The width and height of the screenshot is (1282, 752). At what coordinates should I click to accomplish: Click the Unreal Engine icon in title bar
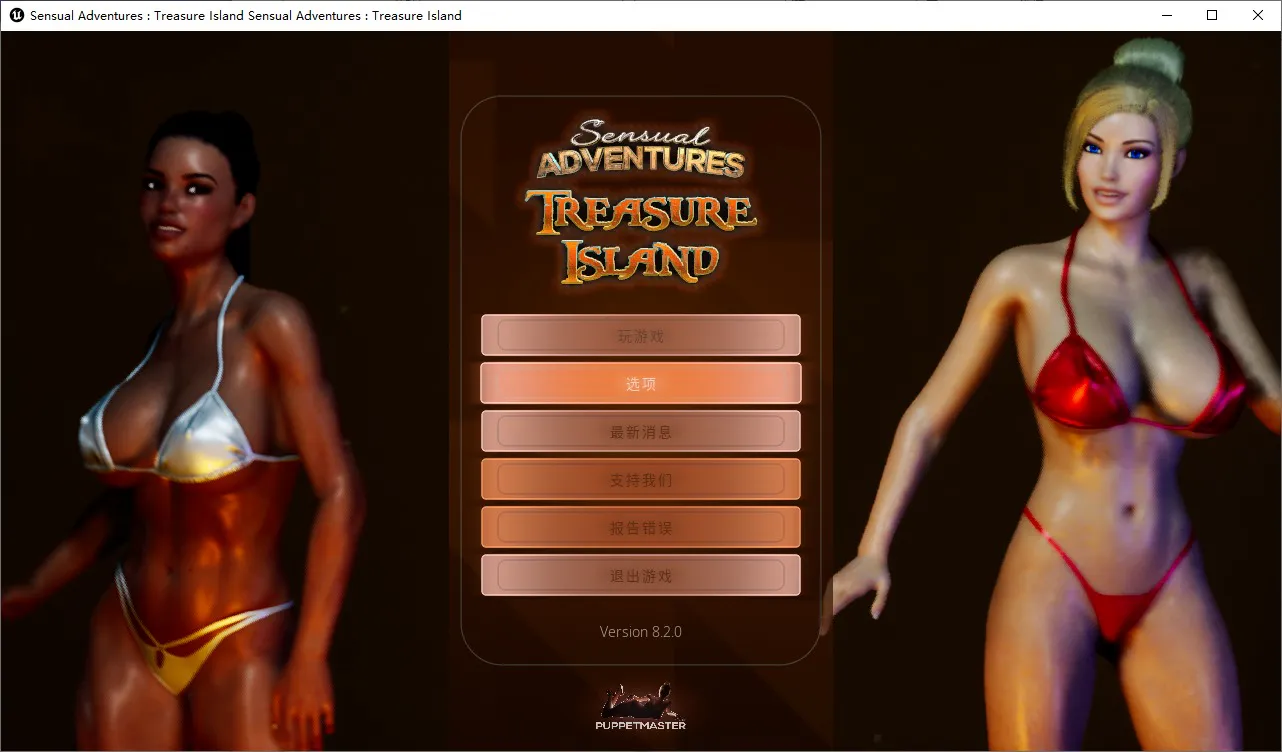(x=16, y=15)
